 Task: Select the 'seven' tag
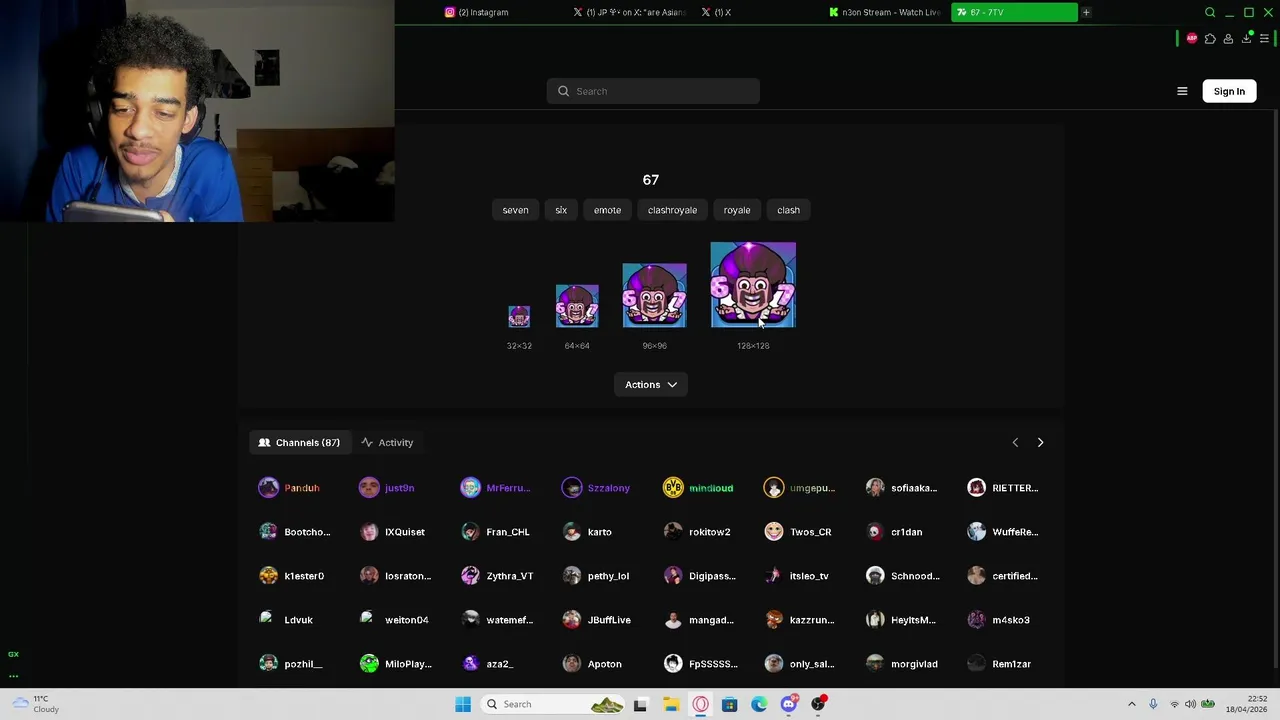(x=515, y=210)
